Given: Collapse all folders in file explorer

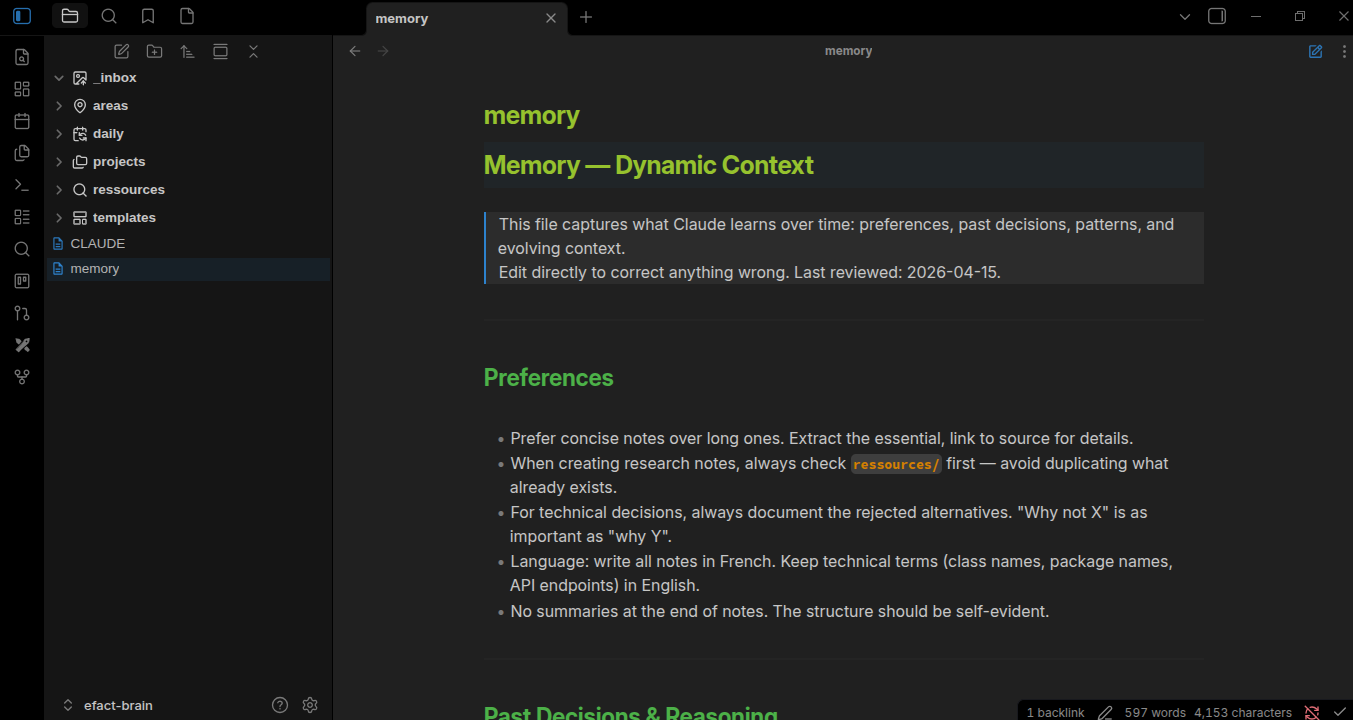Looking at the screenshot, I should click(x=253, y=51).
